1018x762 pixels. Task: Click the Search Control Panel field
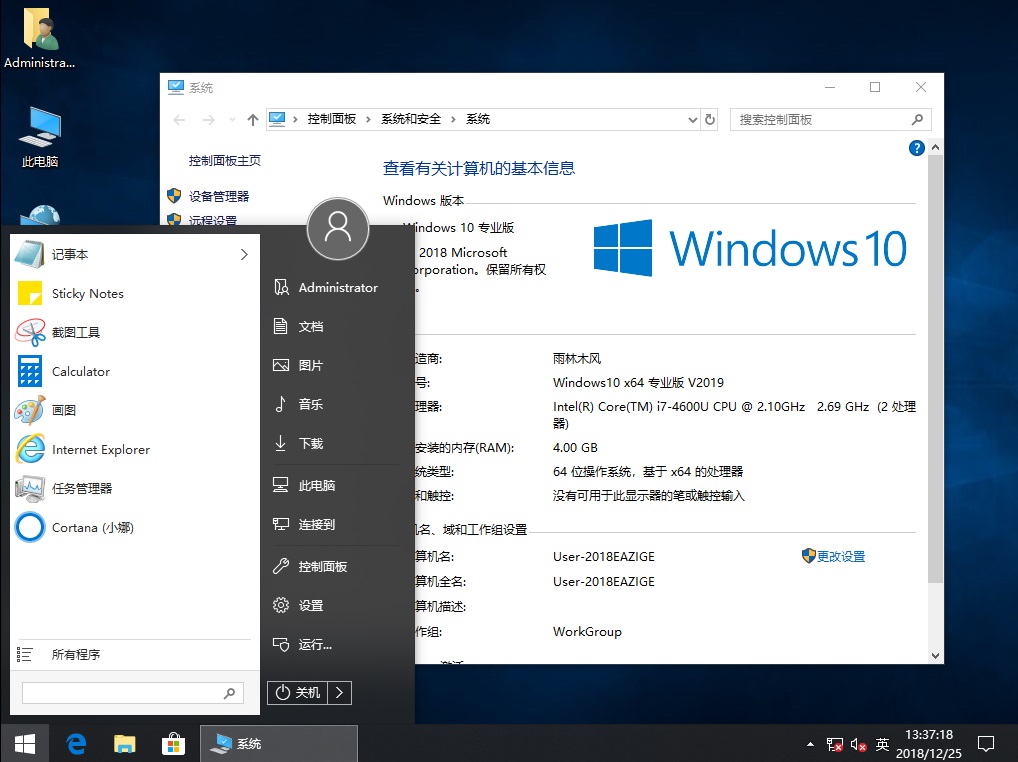tap(831, 119)
